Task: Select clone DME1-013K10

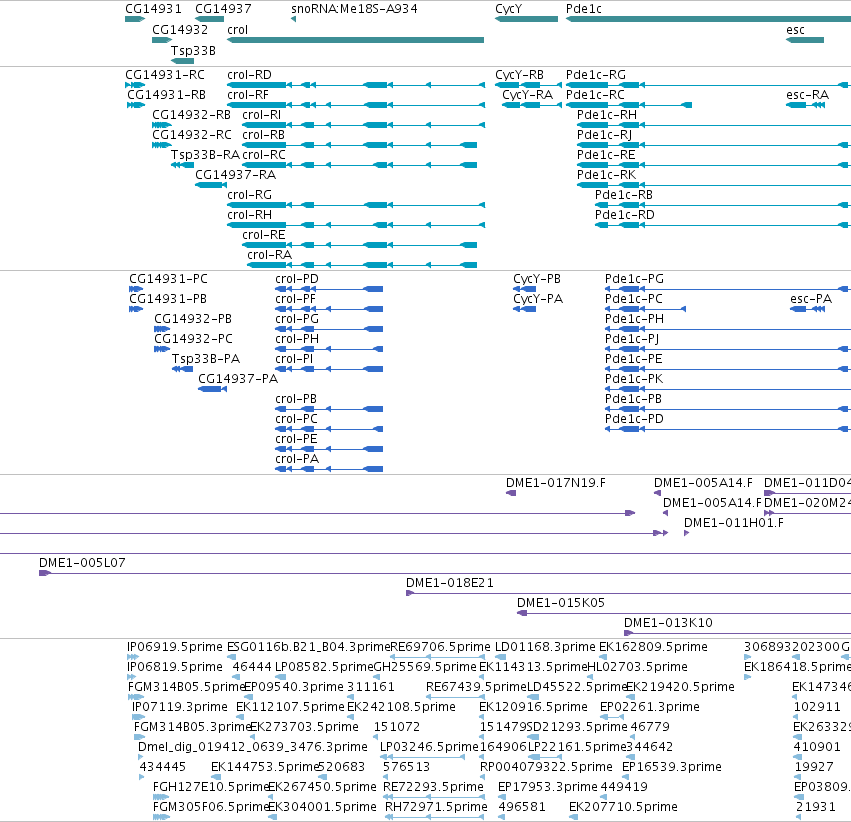Action: [738, 633]
